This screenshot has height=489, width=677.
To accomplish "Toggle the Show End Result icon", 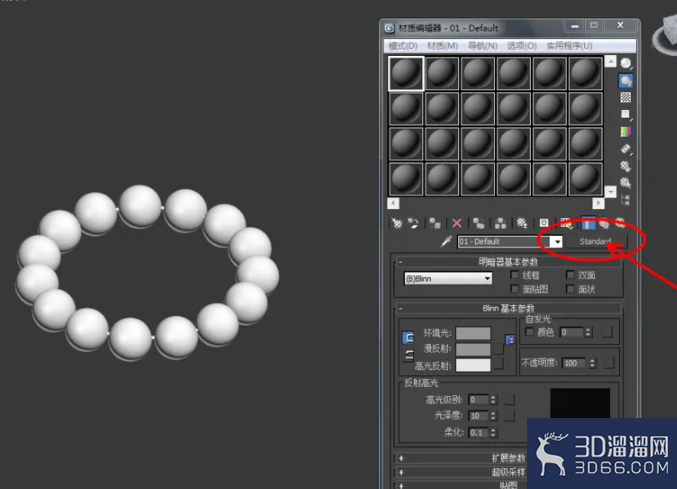I will pos(588,223).
